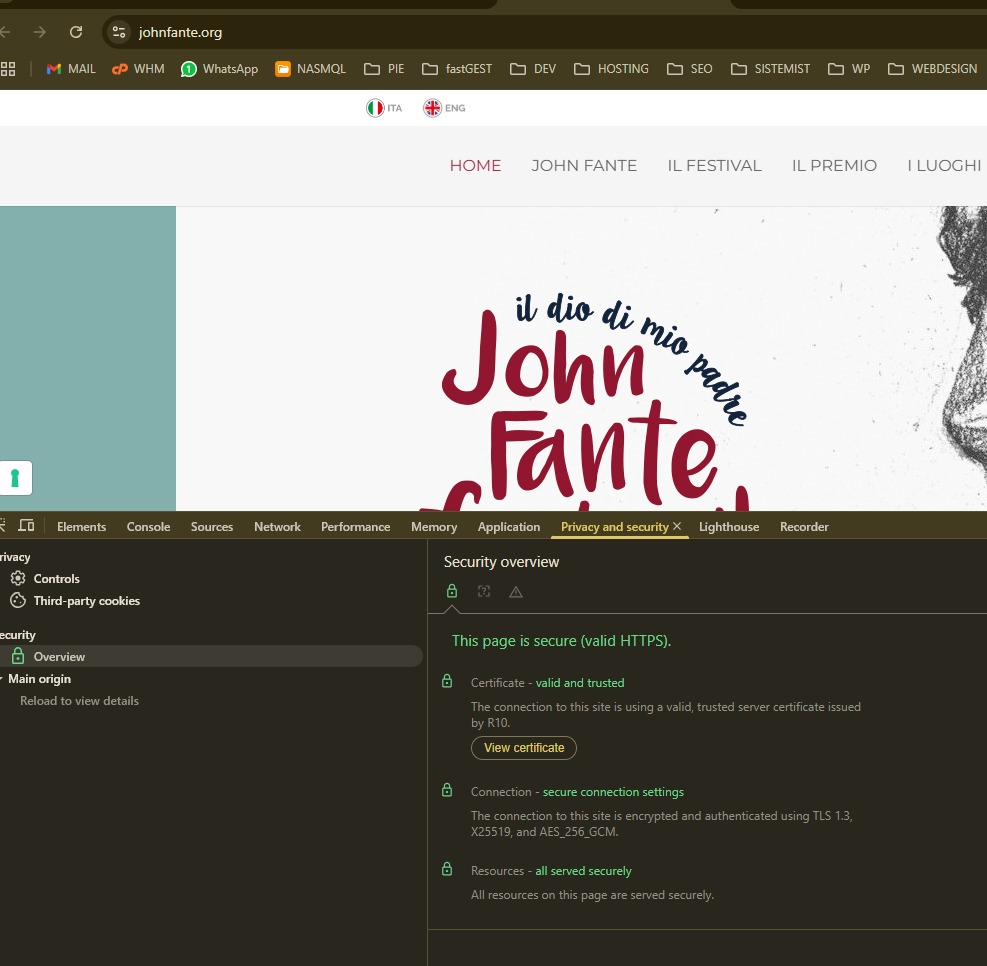Reload the page with the refresh icon
The width and height of the screenshot is (987, 966).
76,31
